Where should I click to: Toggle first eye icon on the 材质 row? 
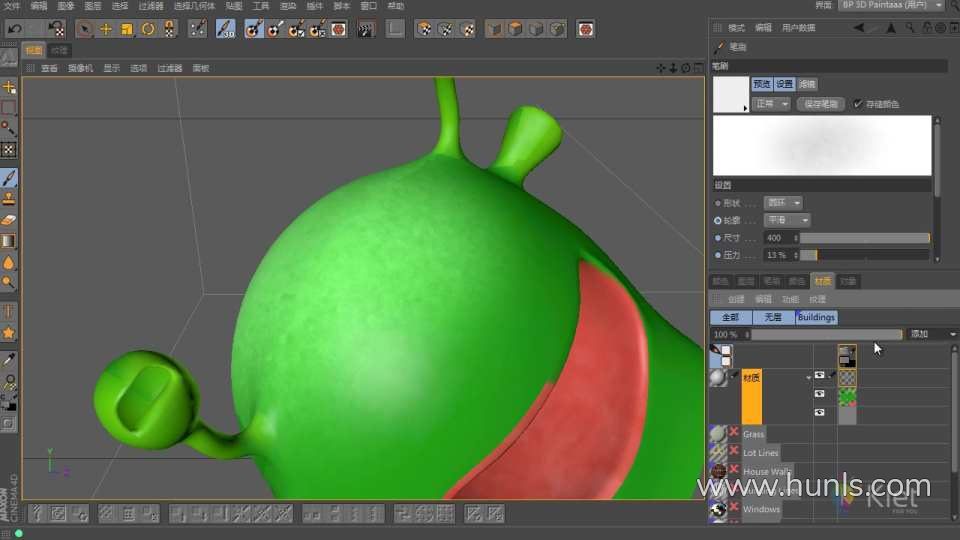click(819, 375)
